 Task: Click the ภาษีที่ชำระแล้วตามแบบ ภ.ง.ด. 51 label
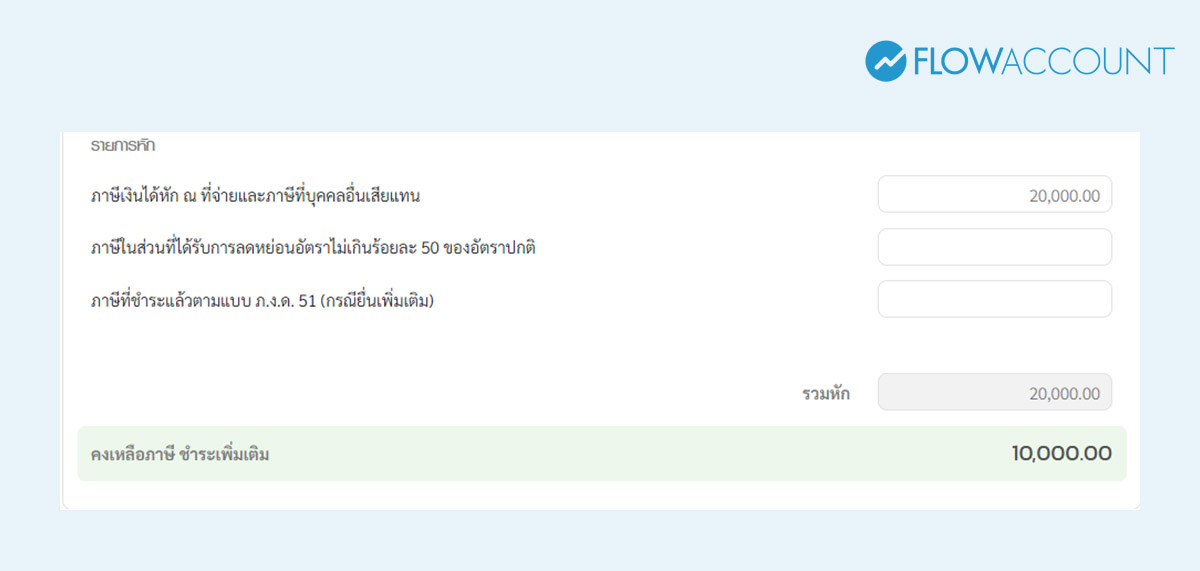point(261,300)
